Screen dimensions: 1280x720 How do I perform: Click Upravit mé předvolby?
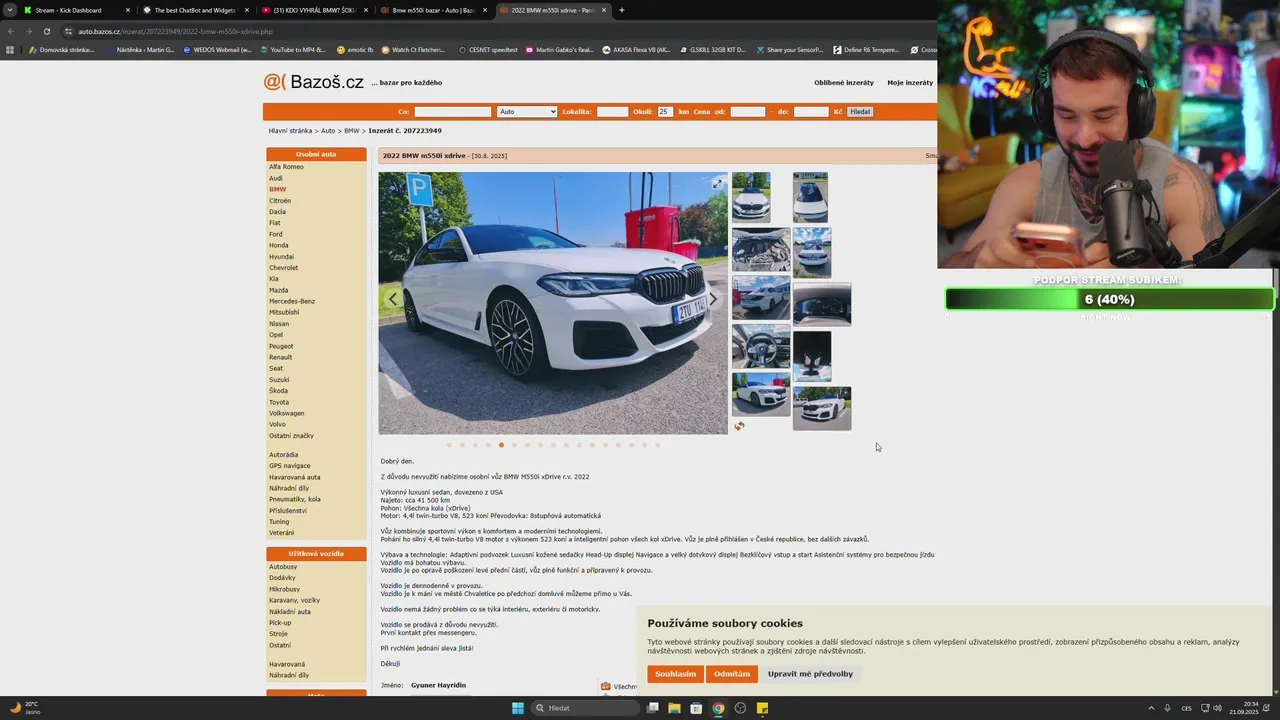810,674
